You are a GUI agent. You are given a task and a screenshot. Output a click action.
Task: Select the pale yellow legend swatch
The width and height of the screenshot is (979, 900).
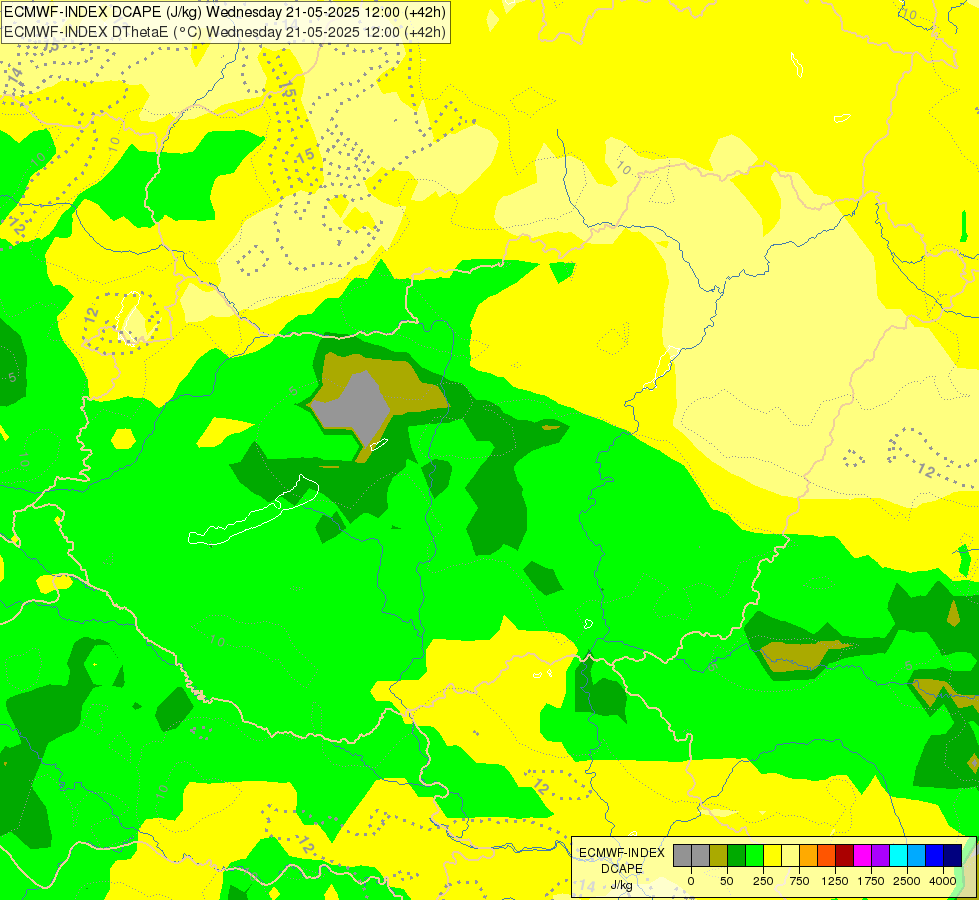click(790, 855)
